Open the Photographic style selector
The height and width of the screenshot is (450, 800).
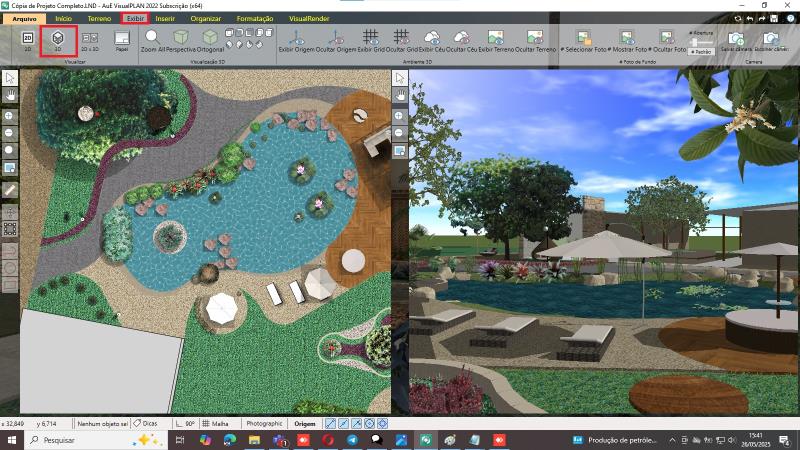pyautogui.click(x=265, y=423)
